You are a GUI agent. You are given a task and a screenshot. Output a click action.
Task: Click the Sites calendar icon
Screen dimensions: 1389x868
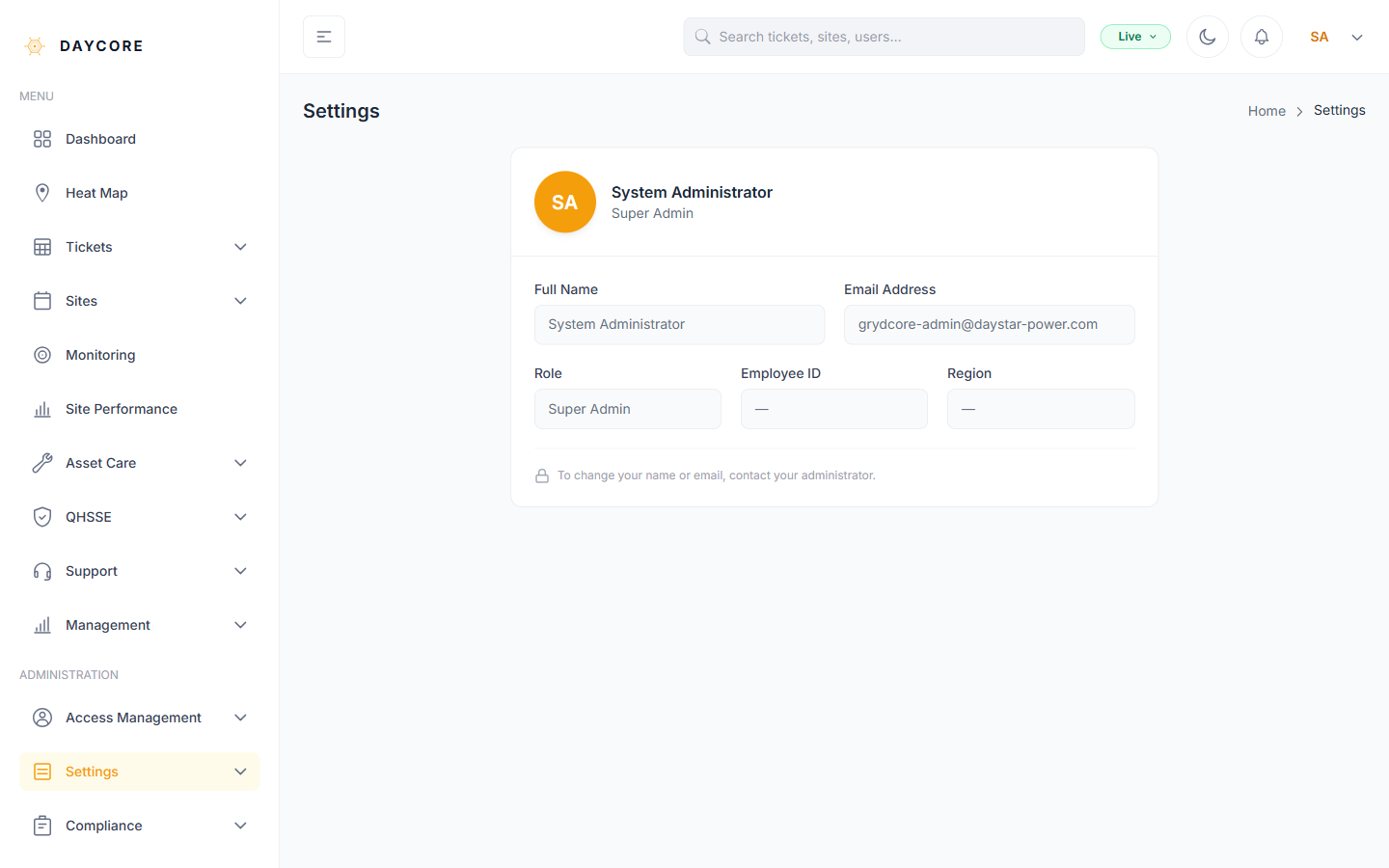[42, 301]
